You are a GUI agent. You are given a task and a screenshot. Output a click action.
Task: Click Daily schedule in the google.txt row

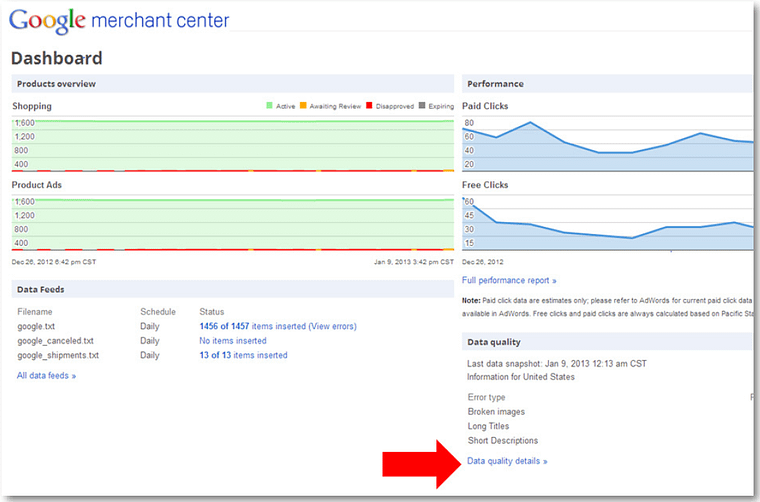pos(149,326)
